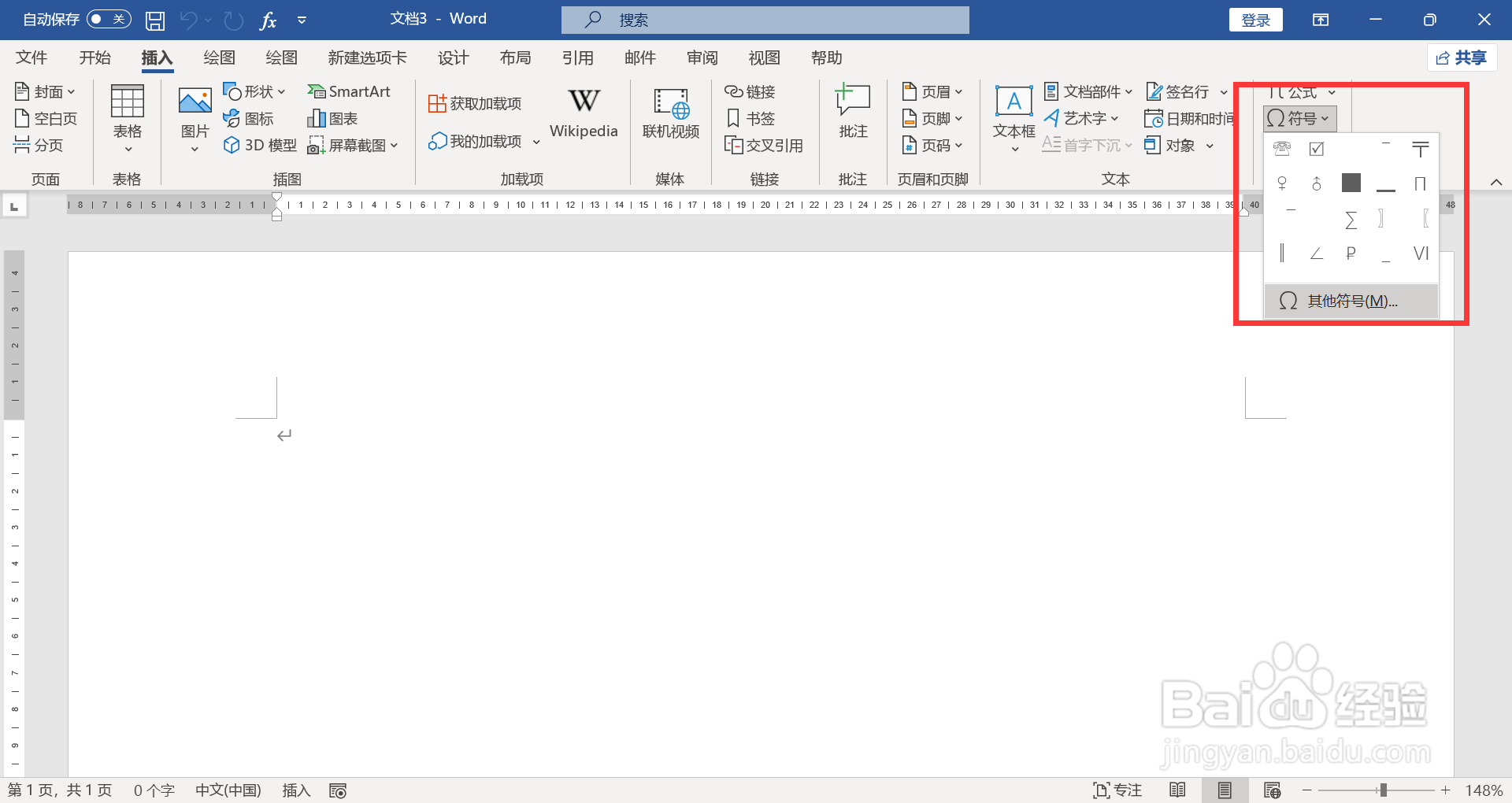Toggle 自动保存 autosave switch
This screenshot has height=803, width=1512.
coord(109,19)
